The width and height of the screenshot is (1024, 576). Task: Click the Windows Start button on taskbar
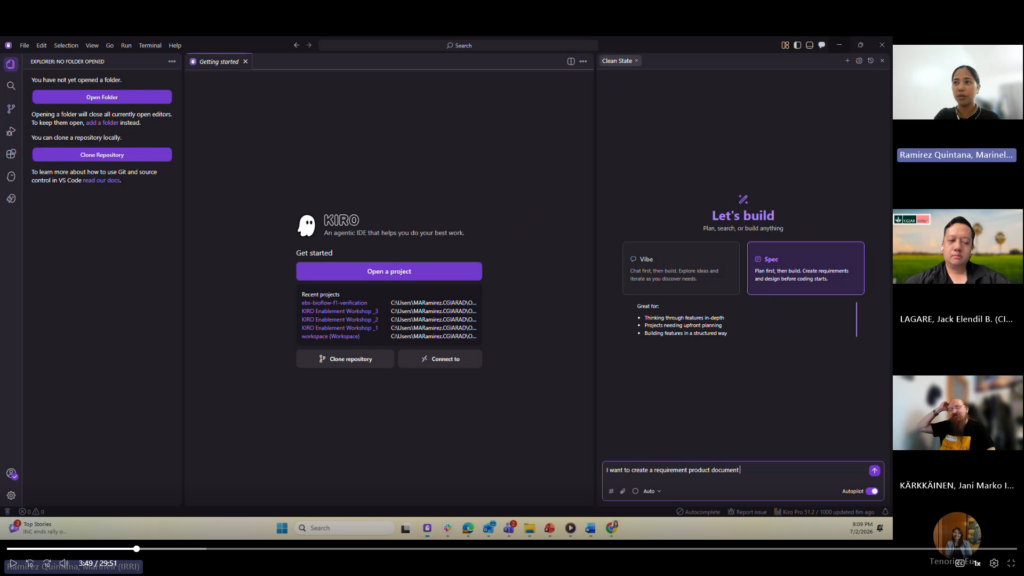pos(281,528)
